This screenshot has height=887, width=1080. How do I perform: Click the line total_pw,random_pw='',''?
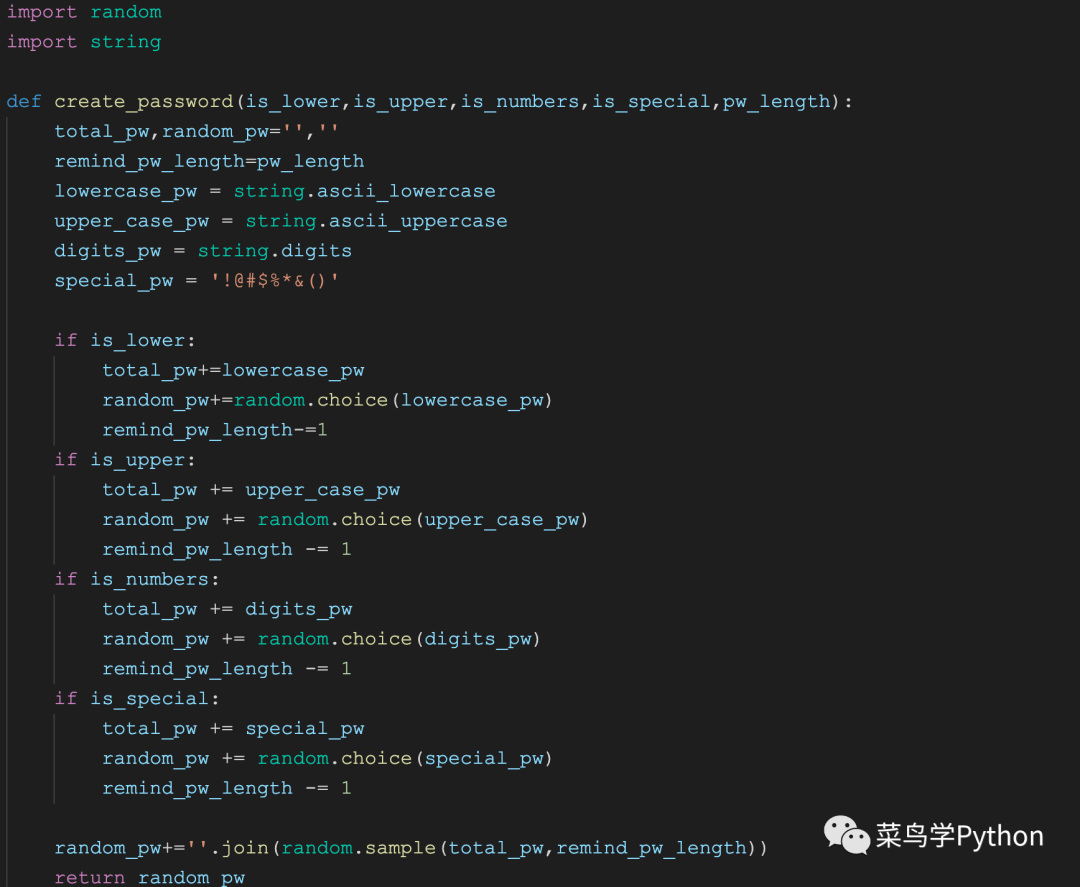(196, 132)
